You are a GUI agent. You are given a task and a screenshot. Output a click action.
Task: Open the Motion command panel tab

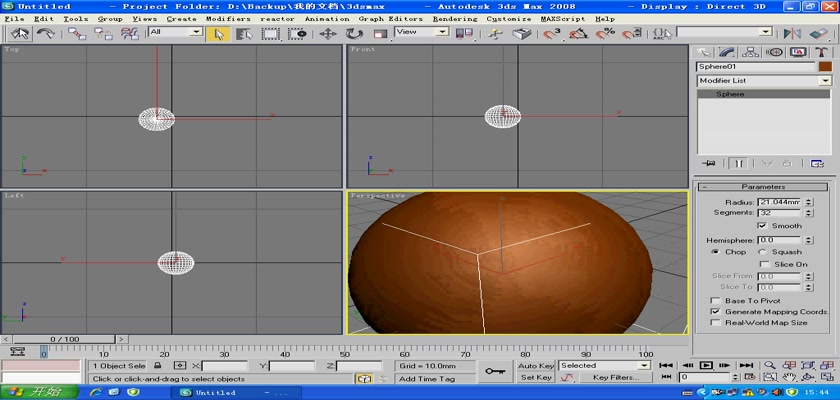[774, 52]
